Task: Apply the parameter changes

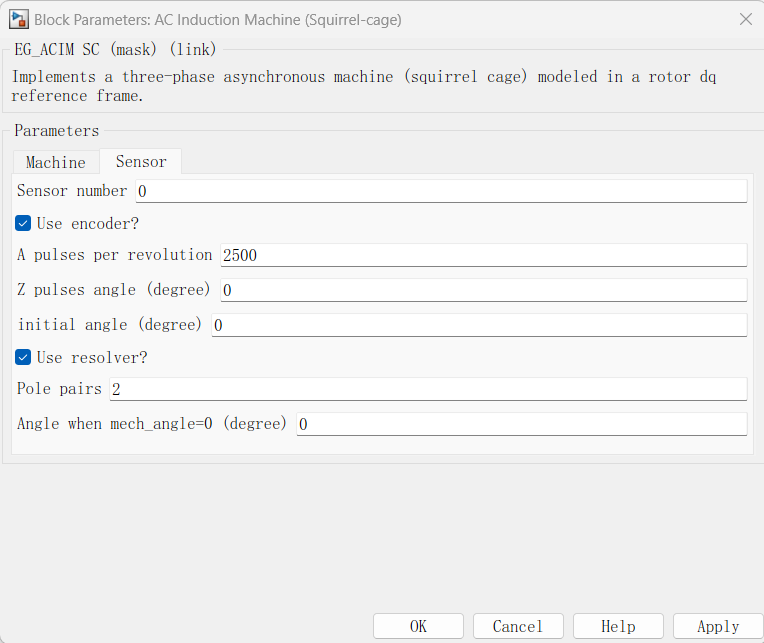Action: coord(718,626)
